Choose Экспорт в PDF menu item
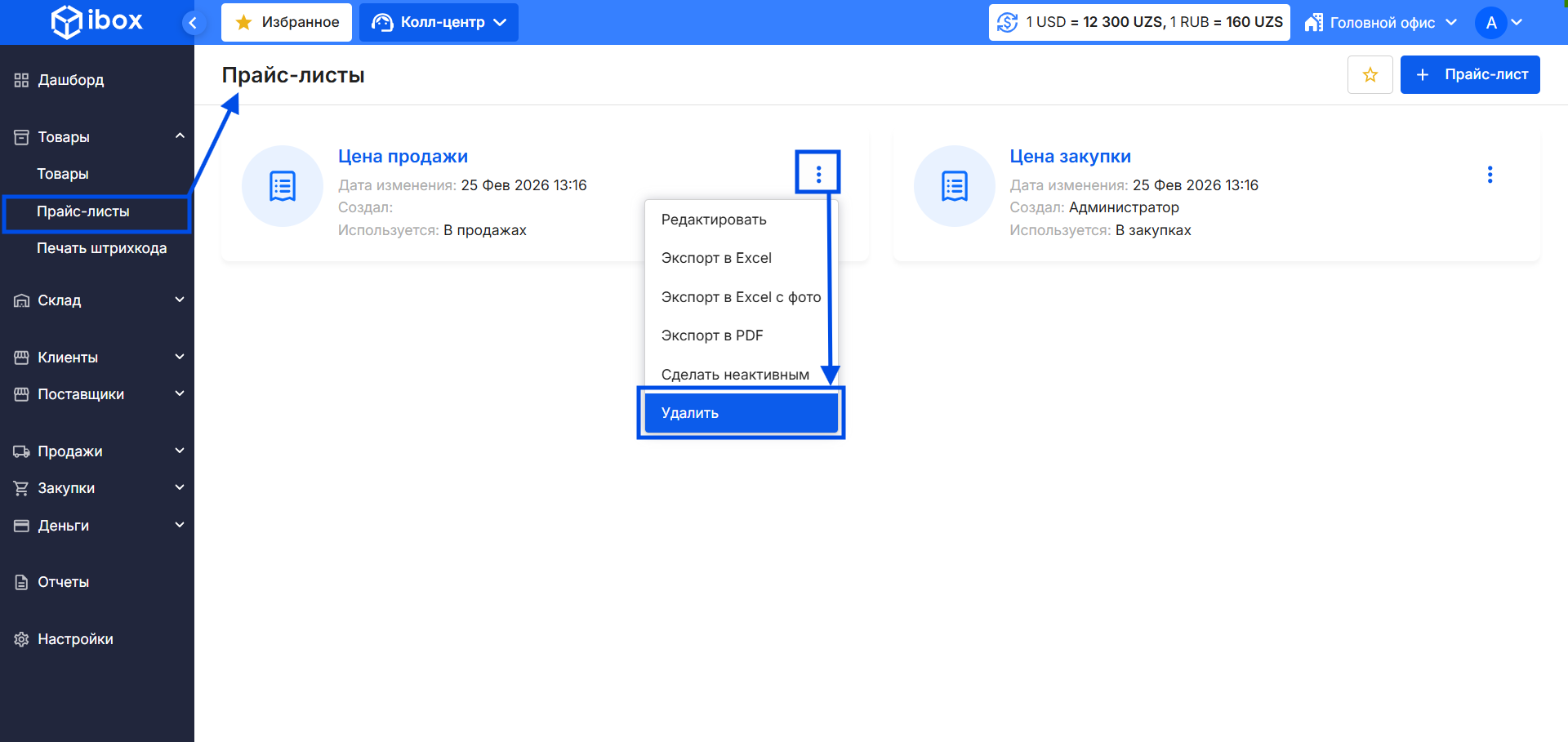Screen dimensions: 1568x742 click(x=712, y=335)
